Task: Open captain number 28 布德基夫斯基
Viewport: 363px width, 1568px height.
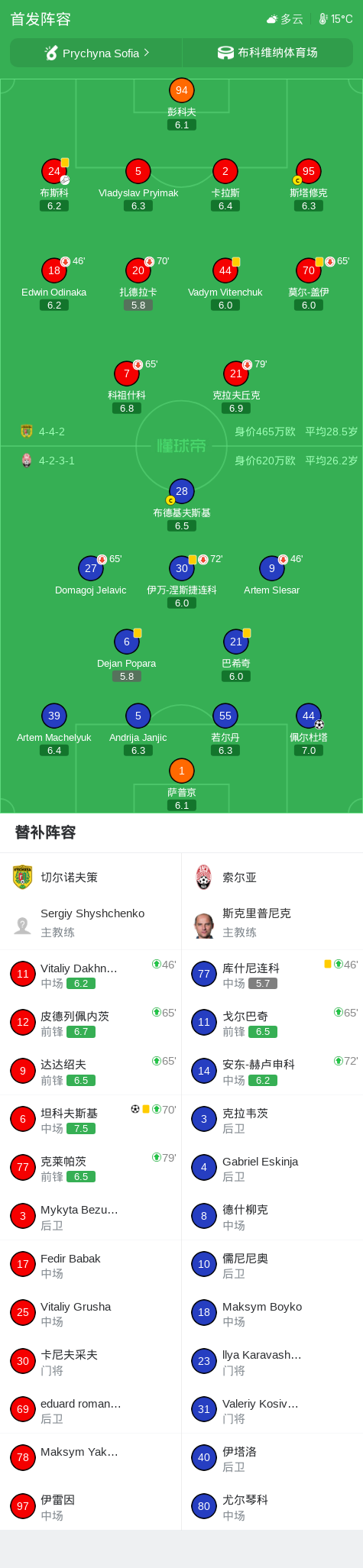Action: coord(181,491)
